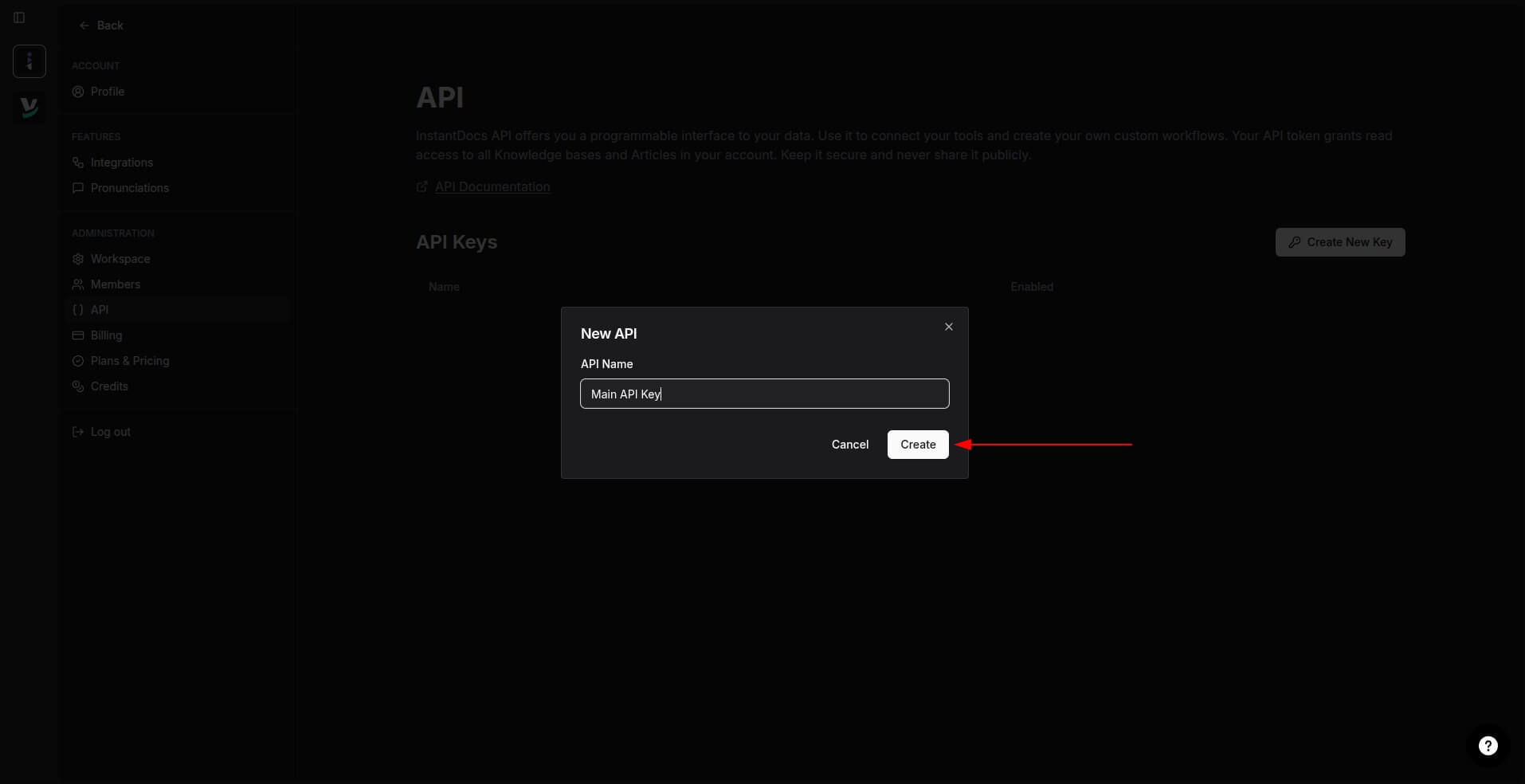Open the workspace avatar icon in sidebar

point(29,61)
